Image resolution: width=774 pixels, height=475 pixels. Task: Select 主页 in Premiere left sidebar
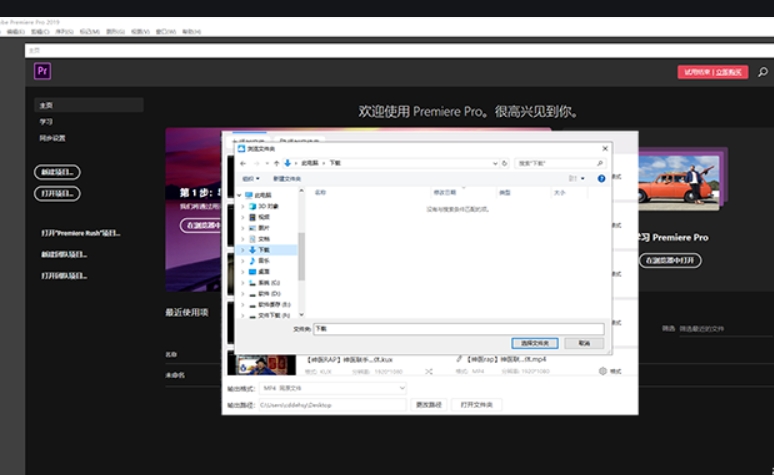tap(89, 105)
